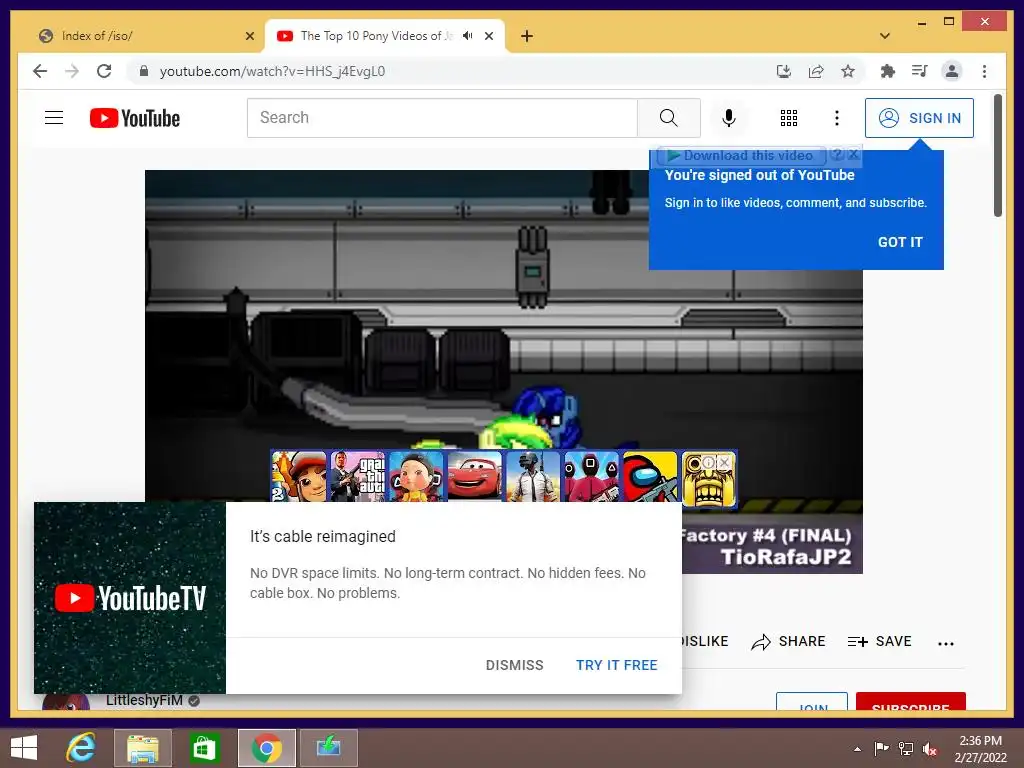The image size is (1024, 768).
Task: Open the network tray icon
Action: click(x=906, y=749)
